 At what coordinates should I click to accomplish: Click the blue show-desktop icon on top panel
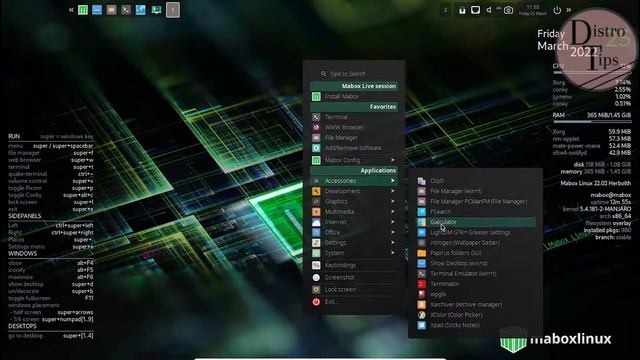[97, 10]
